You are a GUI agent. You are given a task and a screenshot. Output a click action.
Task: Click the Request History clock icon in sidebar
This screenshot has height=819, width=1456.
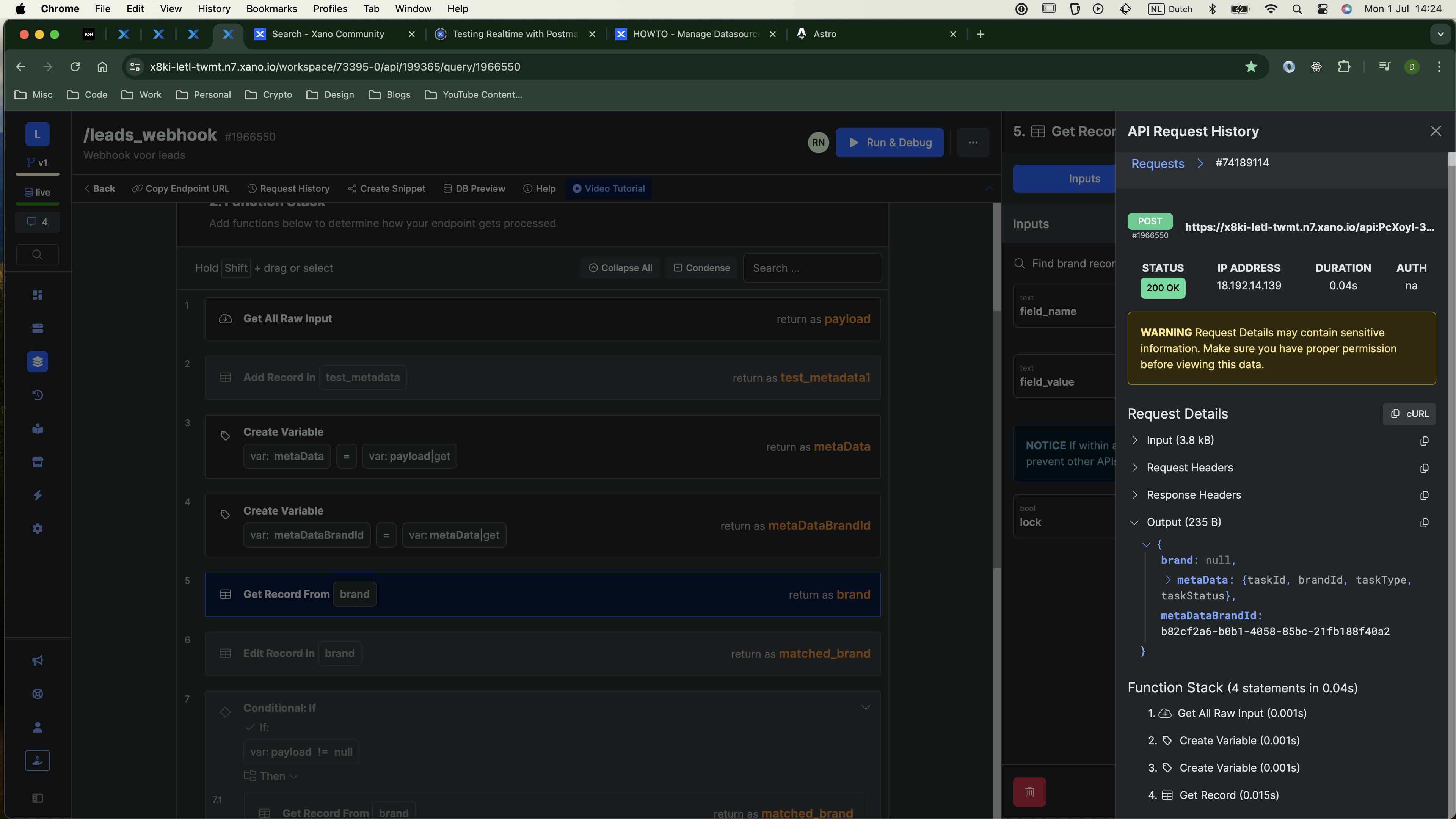(x=37, y=395)
